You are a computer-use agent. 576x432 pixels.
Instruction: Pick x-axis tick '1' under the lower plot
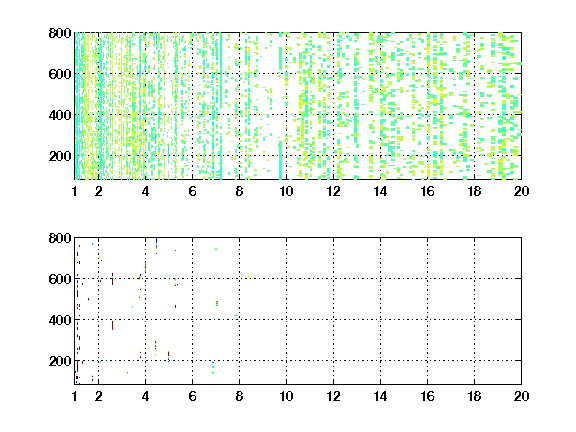(75, 396)
